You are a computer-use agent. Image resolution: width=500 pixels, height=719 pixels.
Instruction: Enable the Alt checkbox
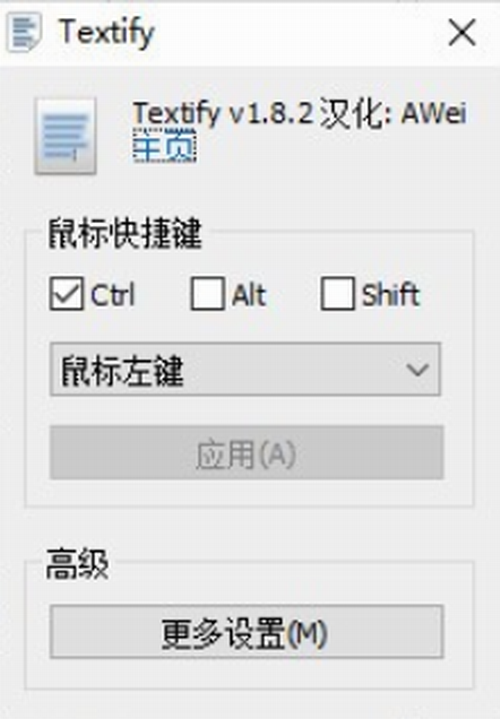(x=208, y=293)
